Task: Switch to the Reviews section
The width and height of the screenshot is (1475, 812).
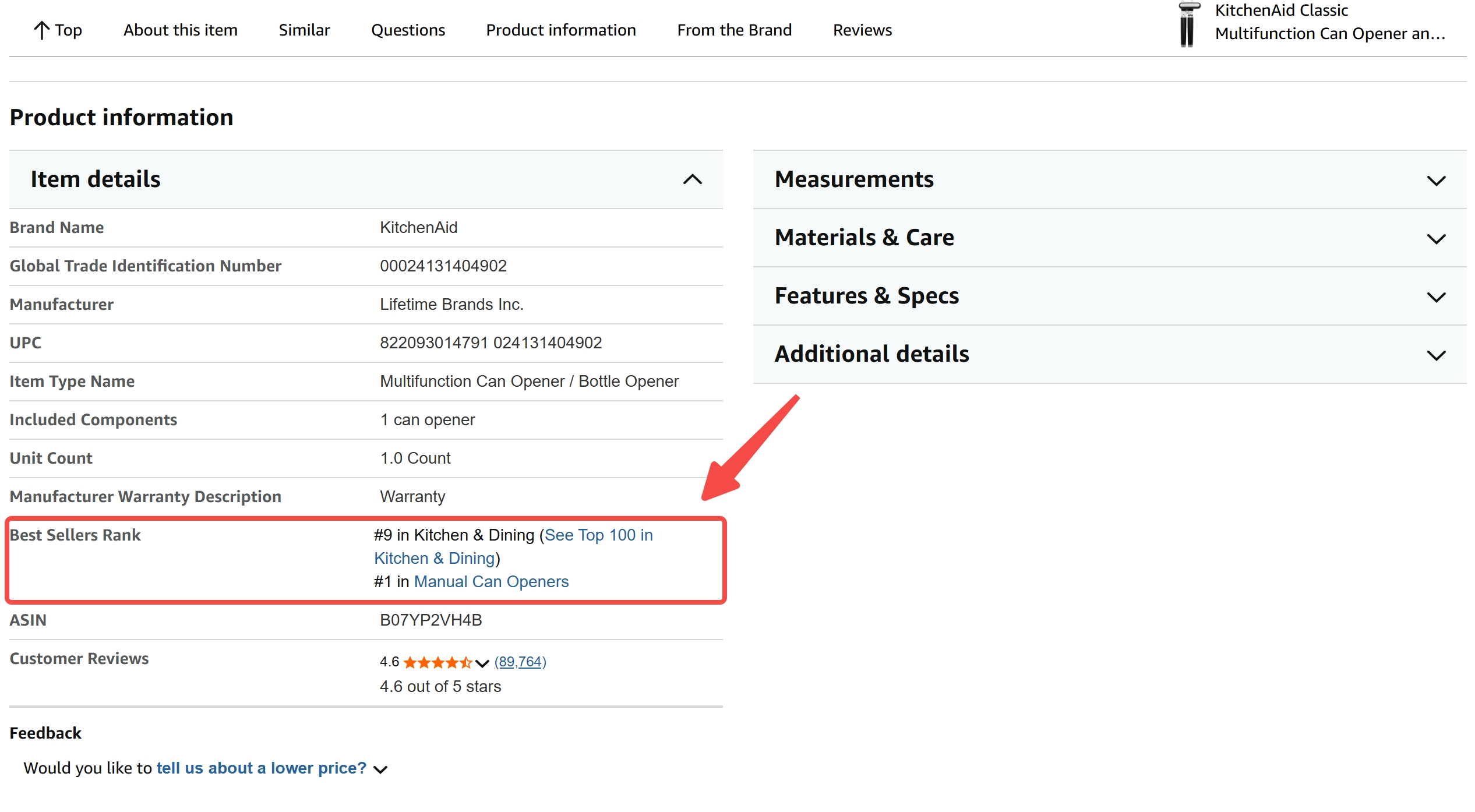Action: pos(862,30)
